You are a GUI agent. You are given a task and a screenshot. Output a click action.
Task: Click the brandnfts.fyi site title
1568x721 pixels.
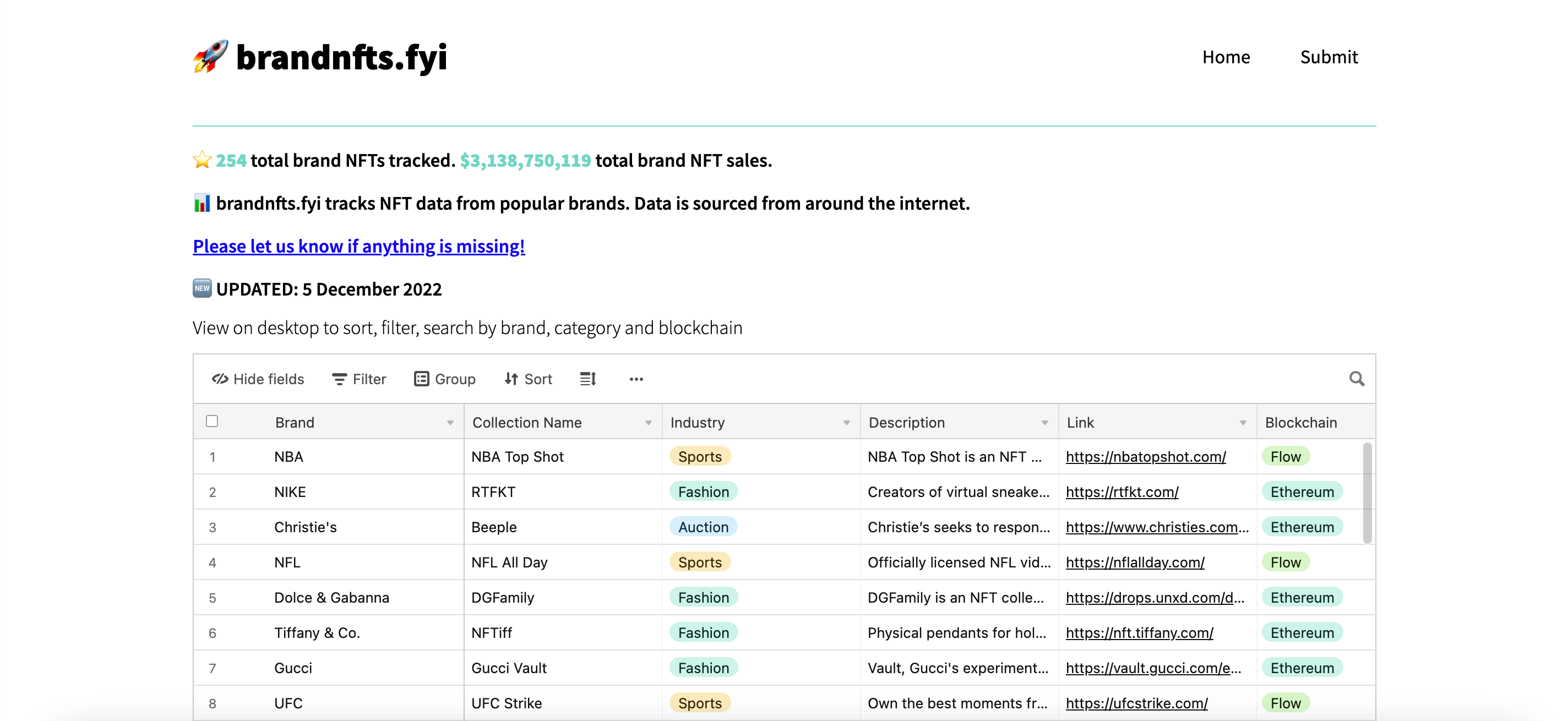[x=341, y=57]
